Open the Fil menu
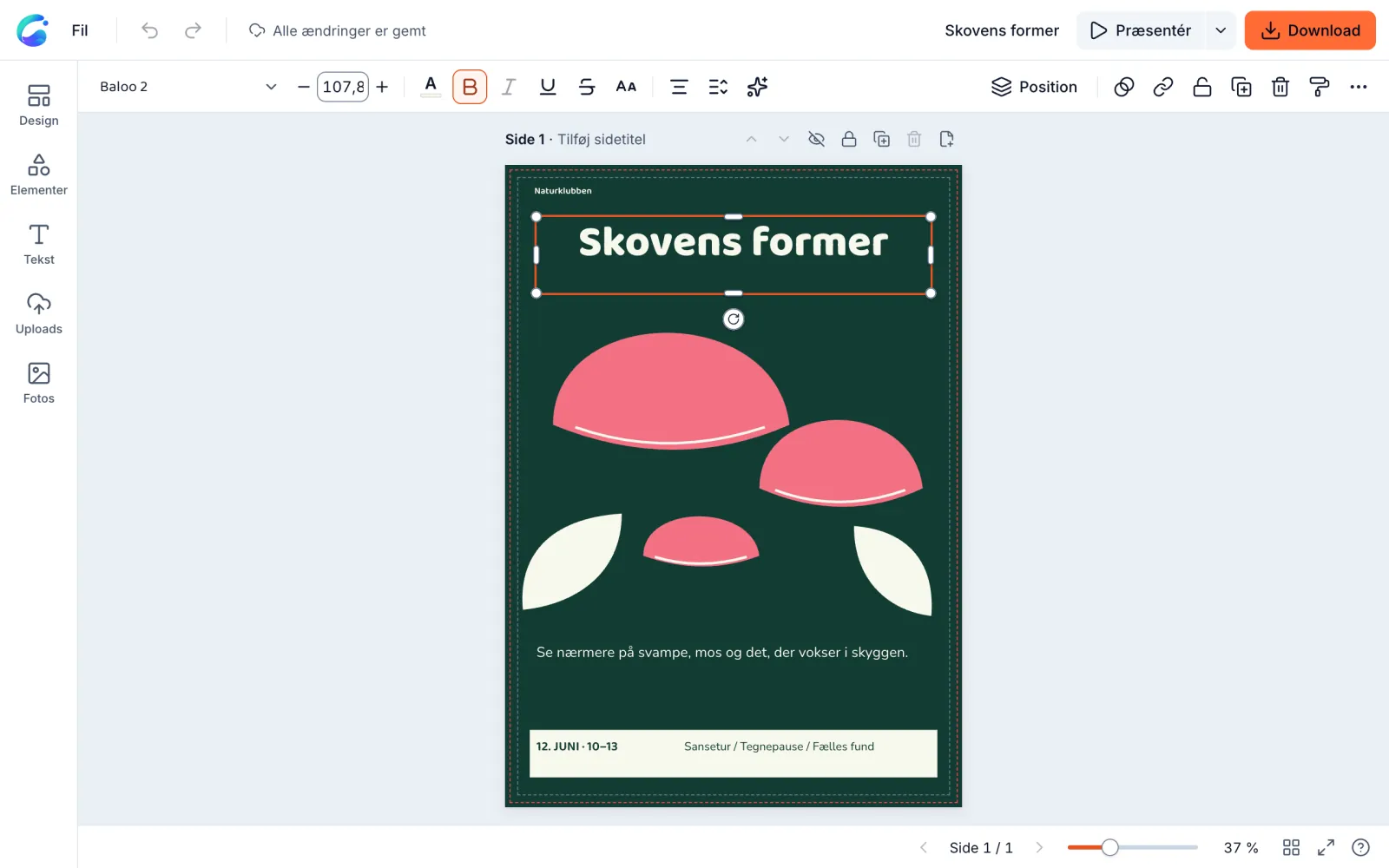The image size is (1389, 868). [80, 30]
